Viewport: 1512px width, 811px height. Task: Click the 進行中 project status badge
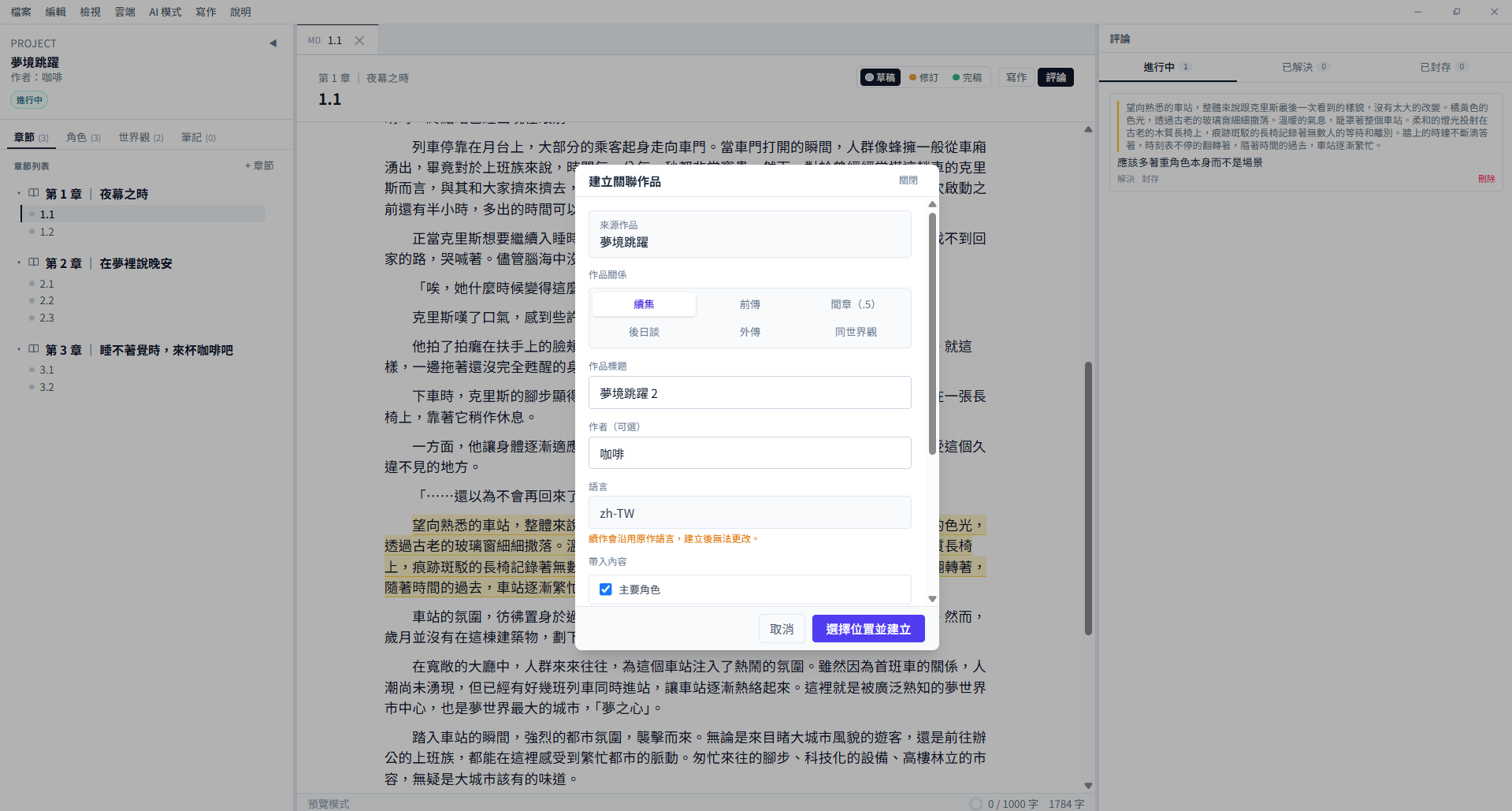(29, 100)
